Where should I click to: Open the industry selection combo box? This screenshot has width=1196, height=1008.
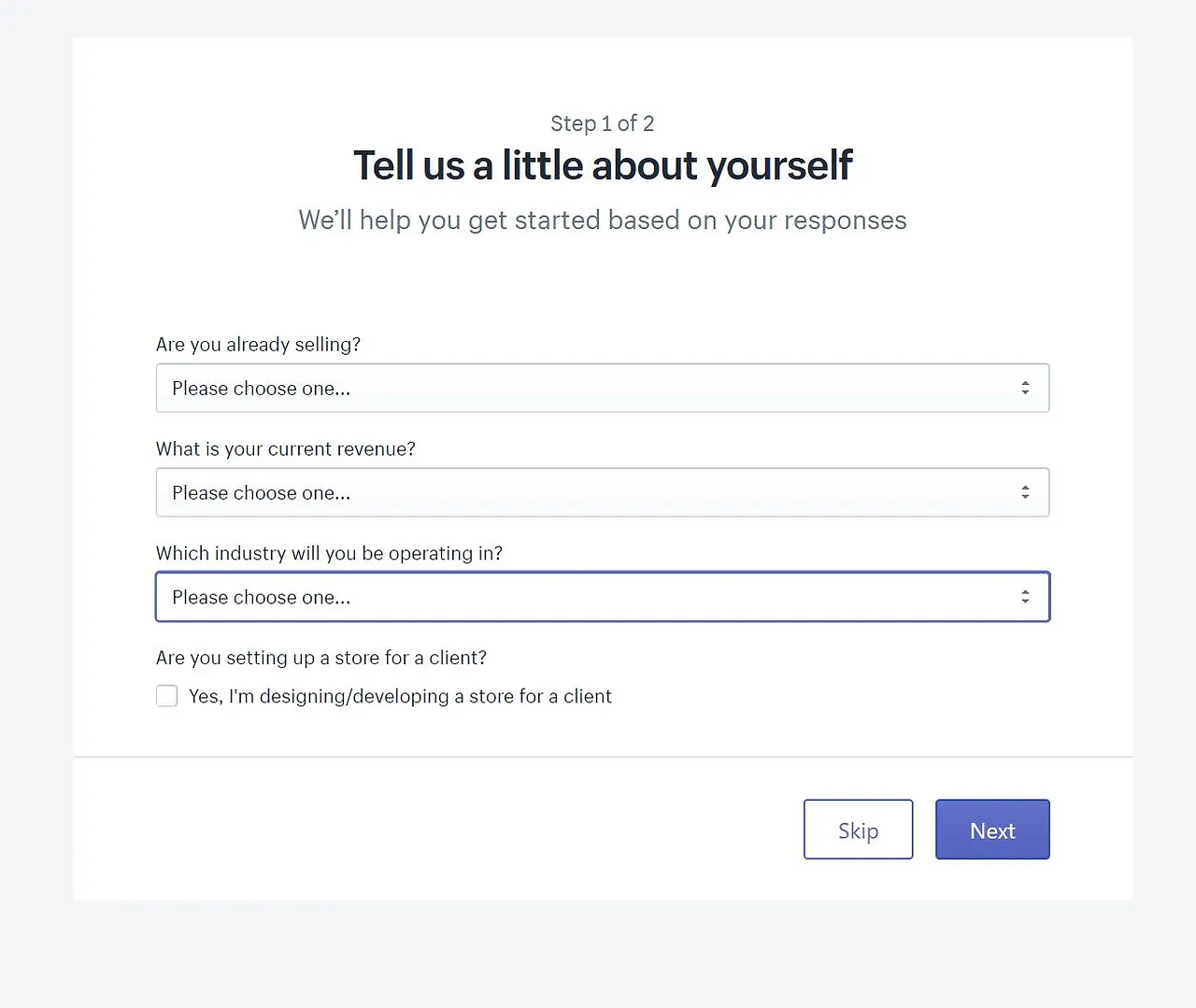point(602,597)
